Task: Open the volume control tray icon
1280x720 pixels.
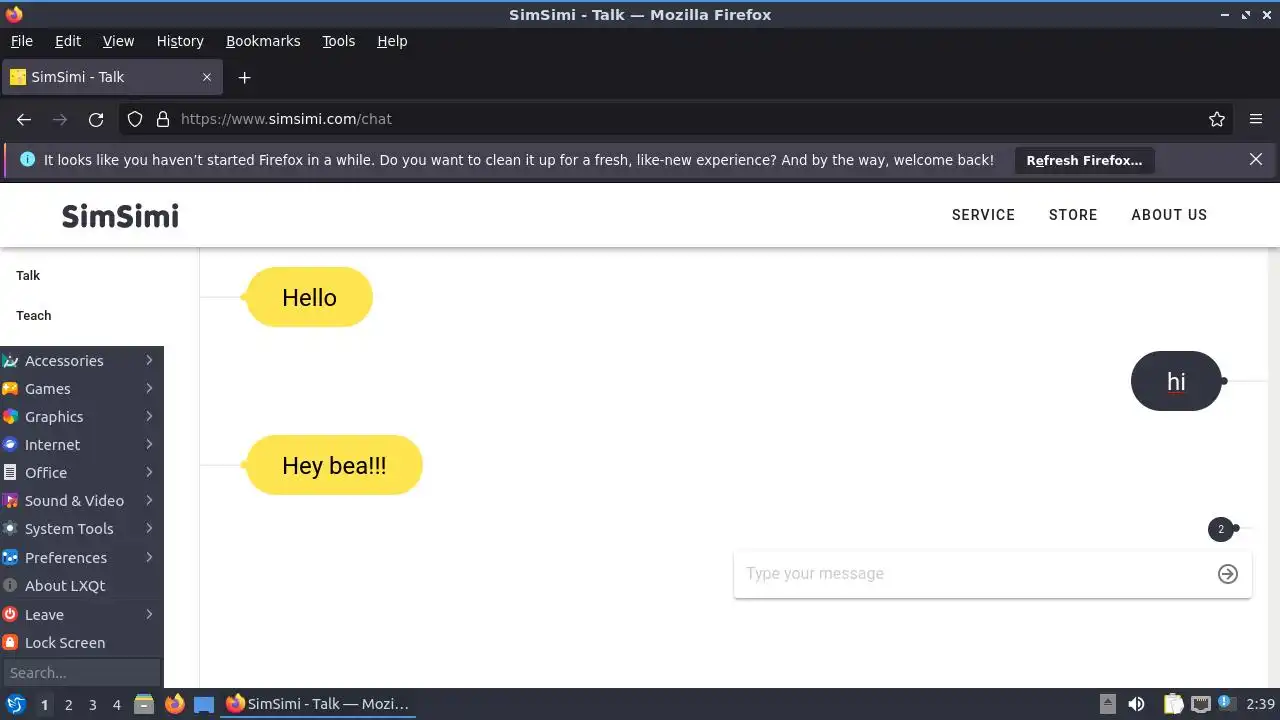Action: tap(1136, 704)
